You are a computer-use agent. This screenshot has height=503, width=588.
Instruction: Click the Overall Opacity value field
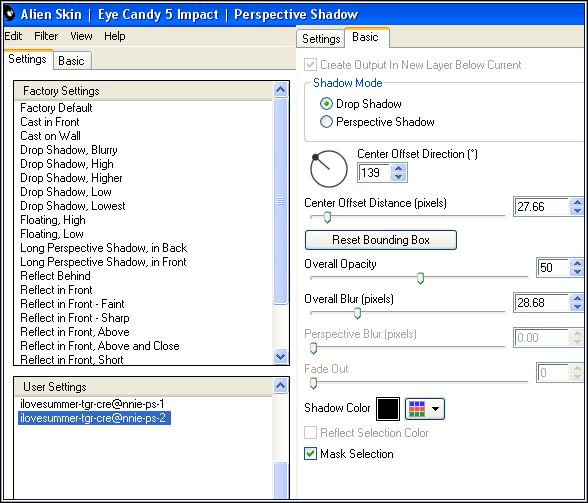click(x=554, y=267)
